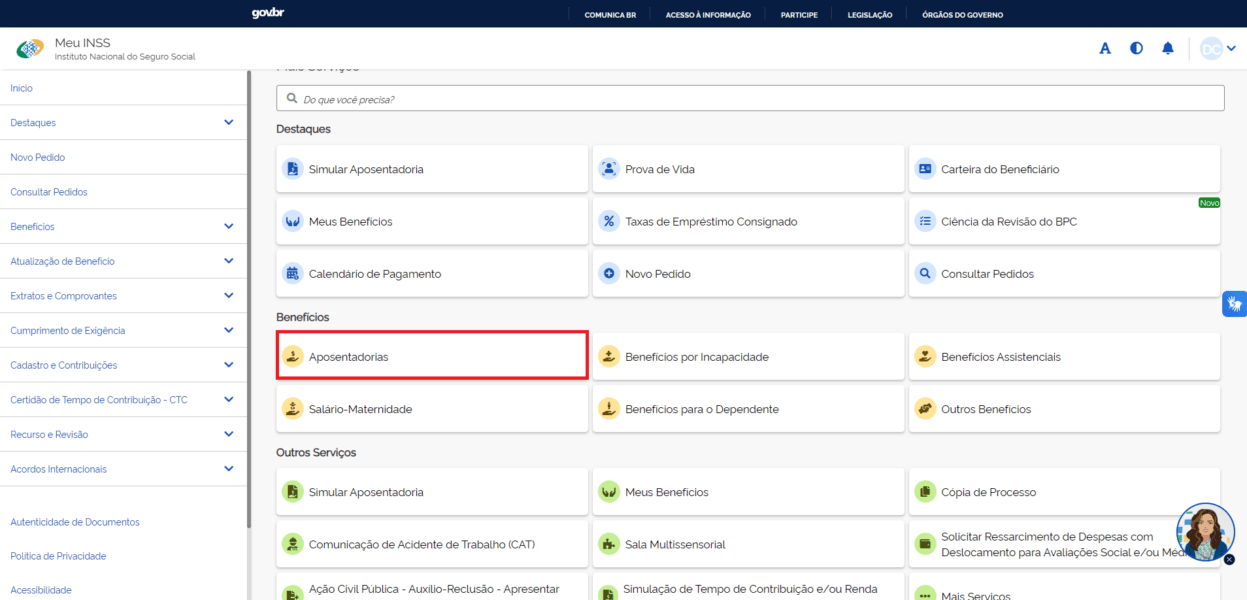
Task: Open Taxas de Empréstimo Consignado
Action: tap(608, 220)
